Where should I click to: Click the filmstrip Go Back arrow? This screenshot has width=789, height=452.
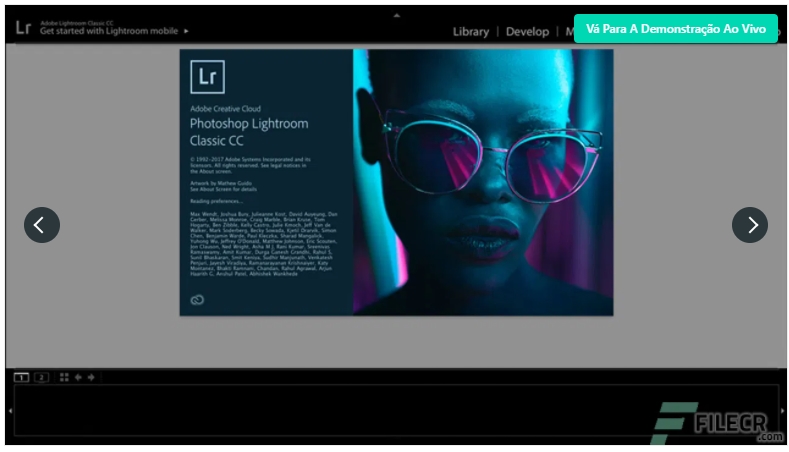pos(78,377)
